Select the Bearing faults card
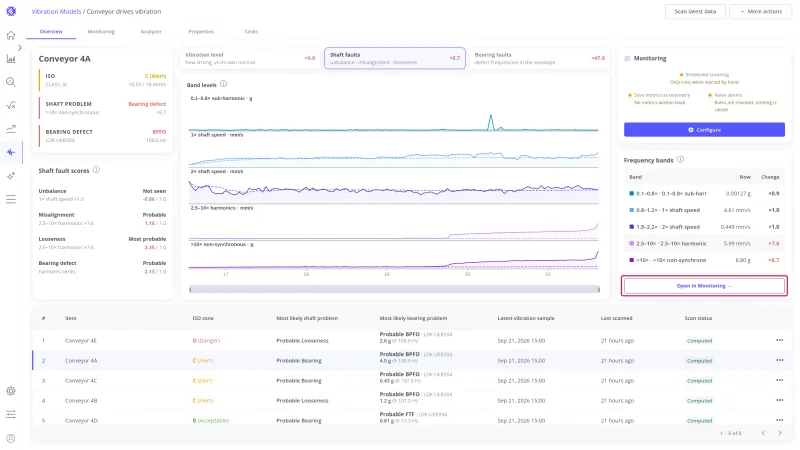The image size is (800, 450). (x=540, y=58)
